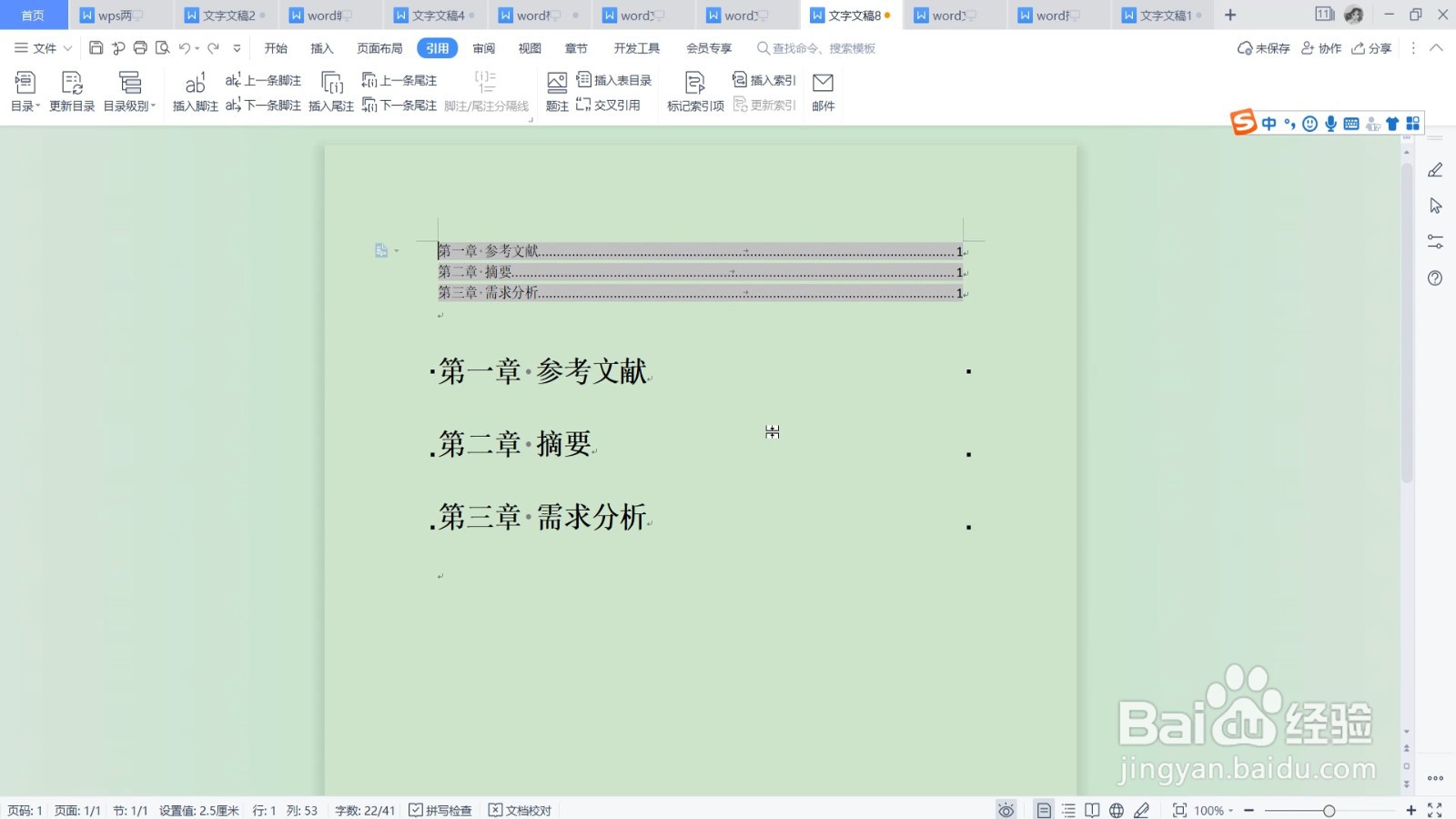Click 分享 share button
Screen dimensions: 1456x819
1371,48
